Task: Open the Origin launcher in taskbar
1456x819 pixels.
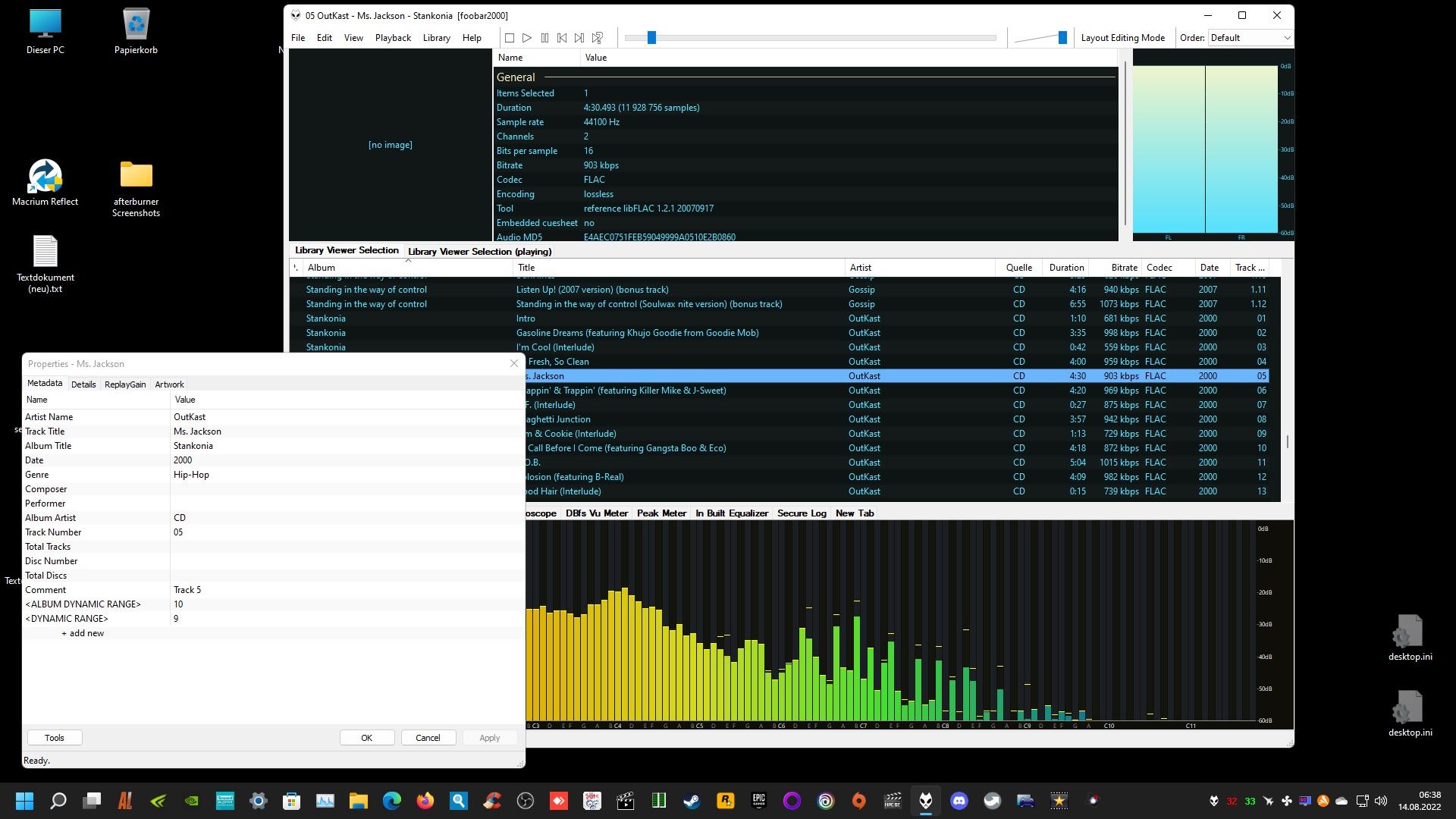Action: point(858,801)
